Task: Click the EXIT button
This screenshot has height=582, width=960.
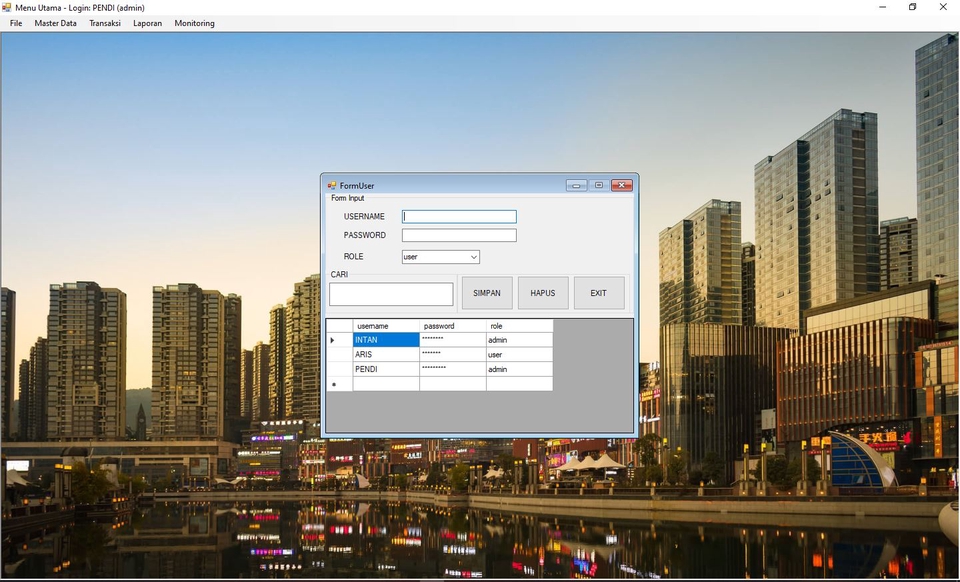Action: 598,293
